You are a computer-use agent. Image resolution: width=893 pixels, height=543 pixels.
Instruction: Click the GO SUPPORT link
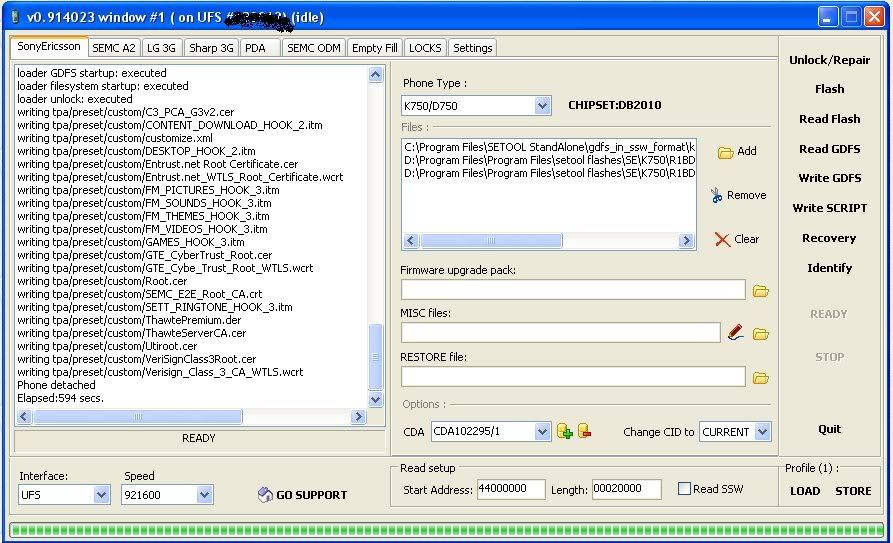[x=312, y=495]
